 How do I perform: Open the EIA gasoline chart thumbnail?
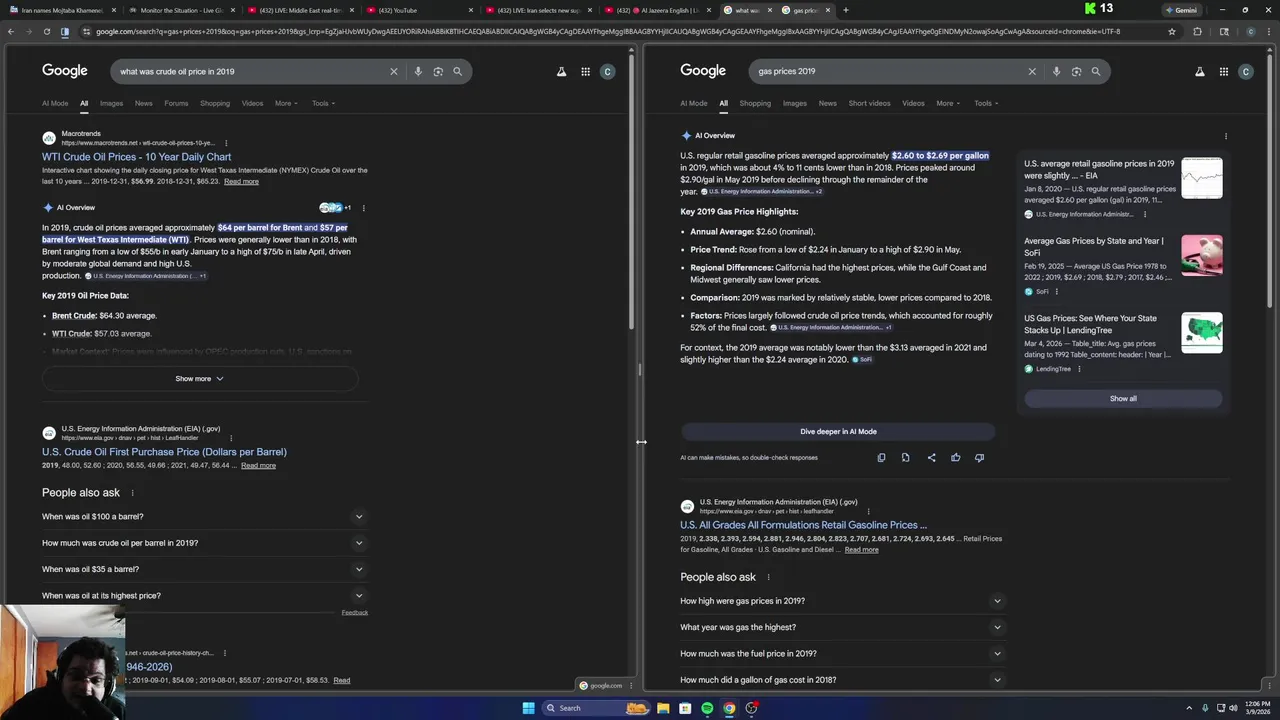[x=1201, y=178]
